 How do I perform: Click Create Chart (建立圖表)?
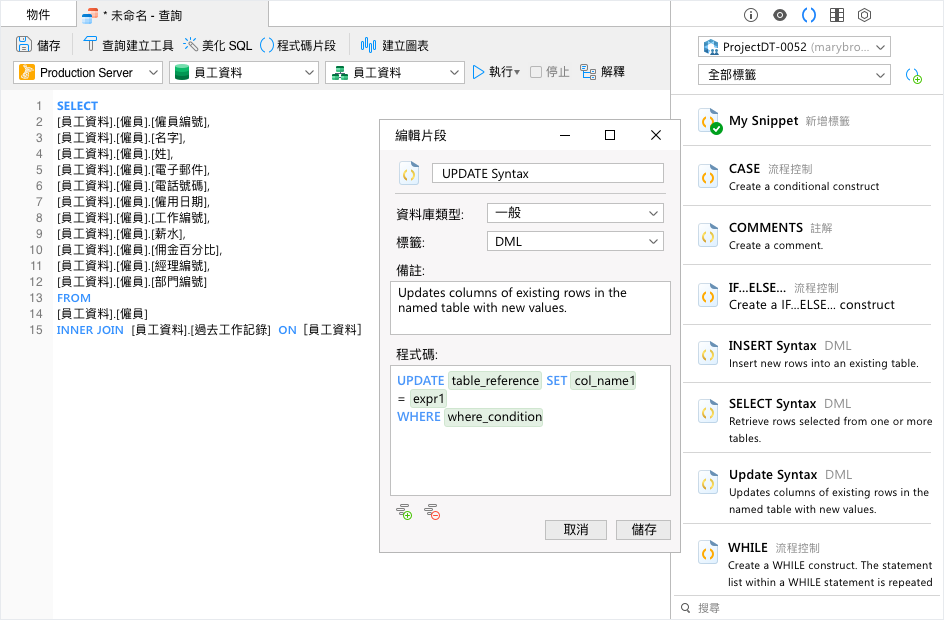pos(394,45)
